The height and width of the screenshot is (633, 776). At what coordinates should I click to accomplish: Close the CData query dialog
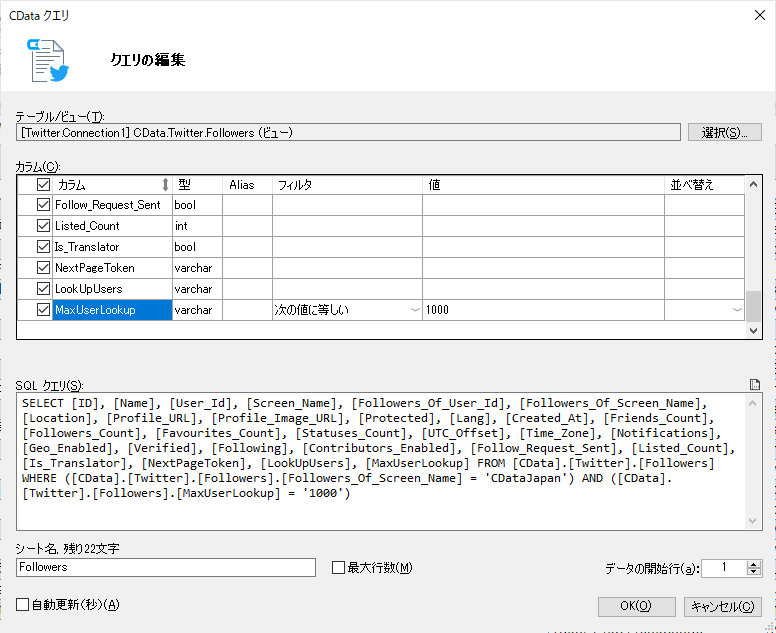click(760, 15)
